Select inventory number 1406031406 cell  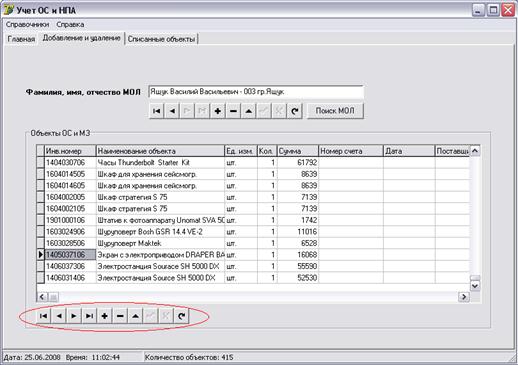(x=70, y=278)
